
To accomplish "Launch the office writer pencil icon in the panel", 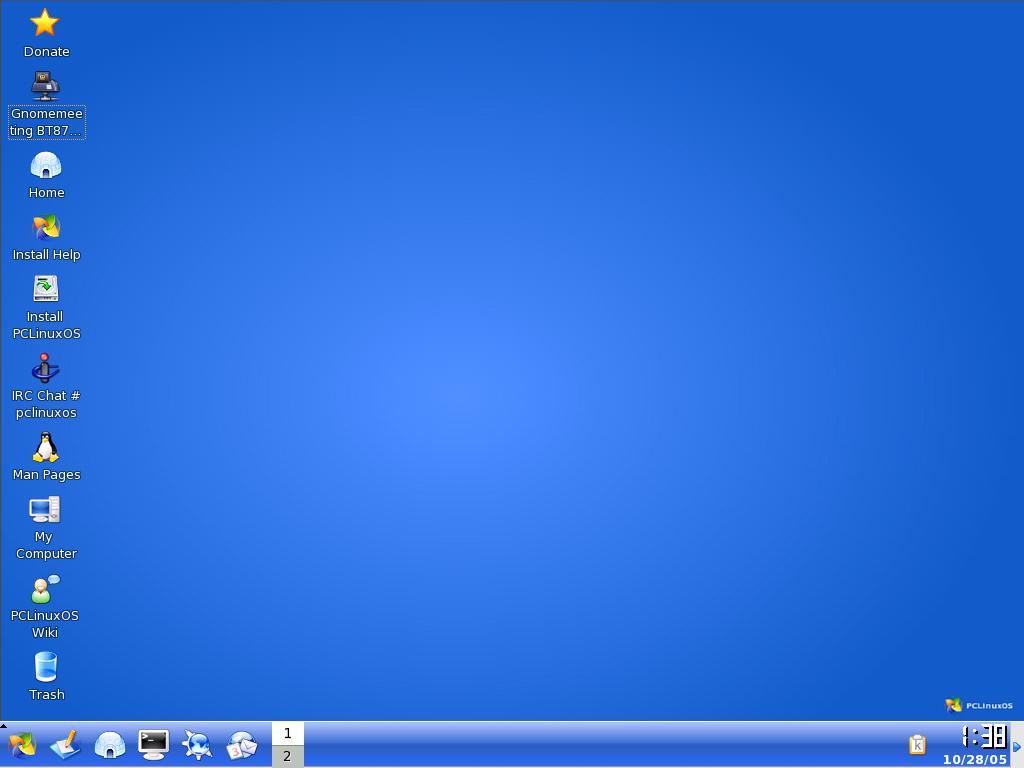I will [x=65, y=745].
